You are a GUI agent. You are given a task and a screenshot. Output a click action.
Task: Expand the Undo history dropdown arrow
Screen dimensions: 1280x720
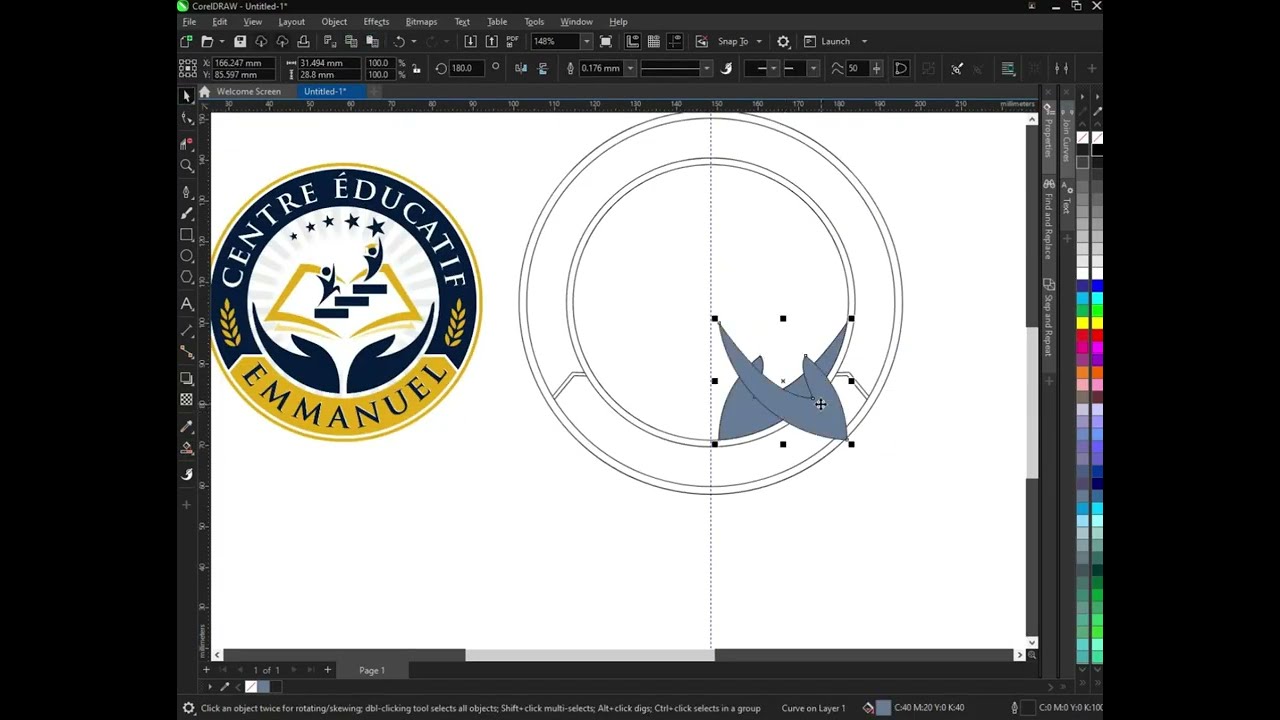[413, 41]
